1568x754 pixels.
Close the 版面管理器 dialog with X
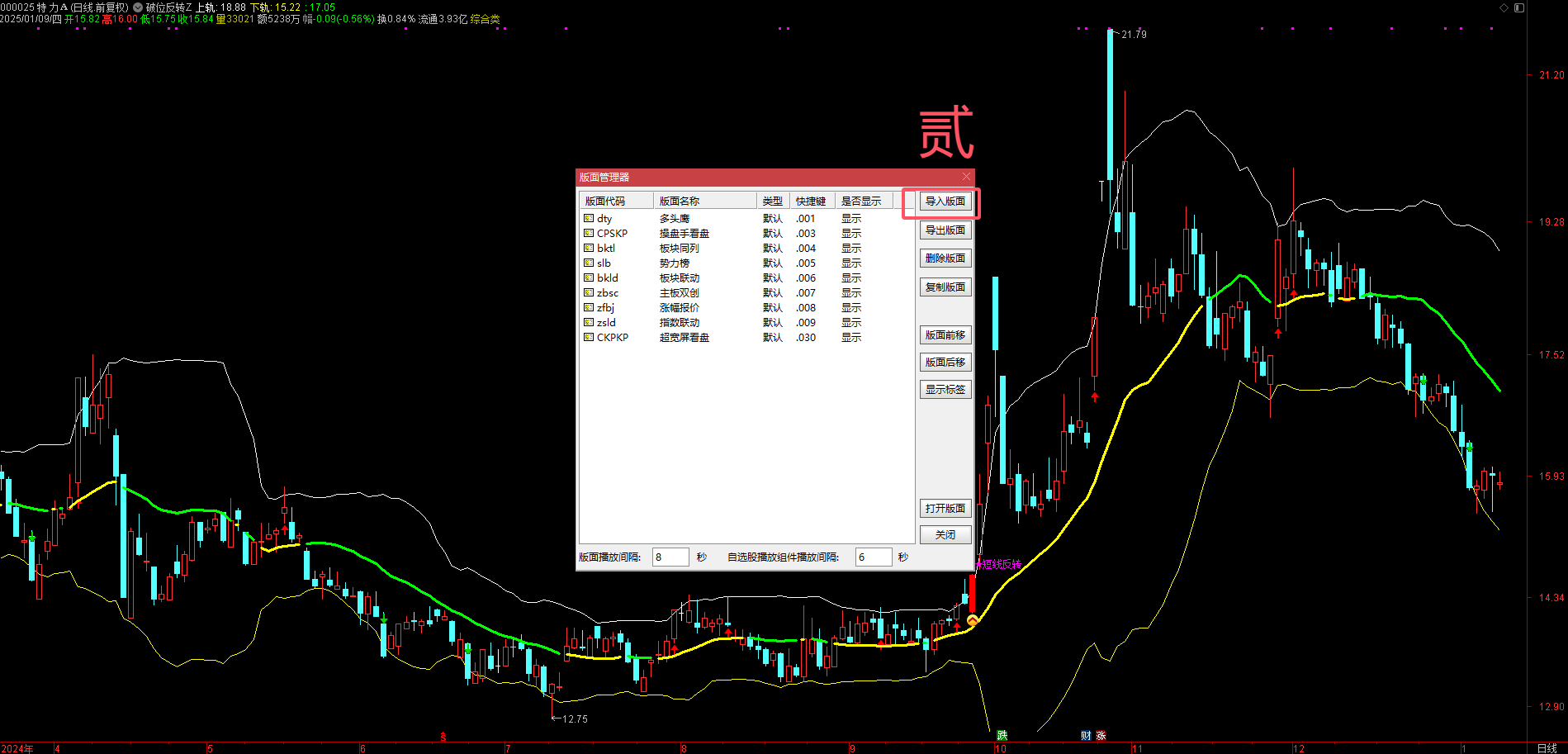click(966, 177)
